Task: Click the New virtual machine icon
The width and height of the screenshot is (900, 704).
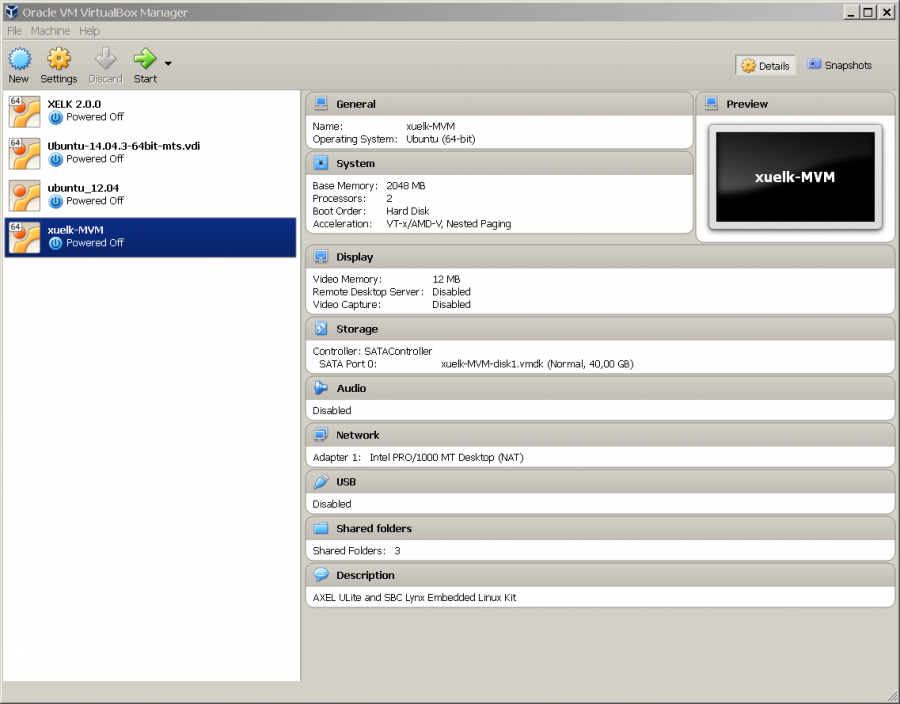Action: click(19, 59)
